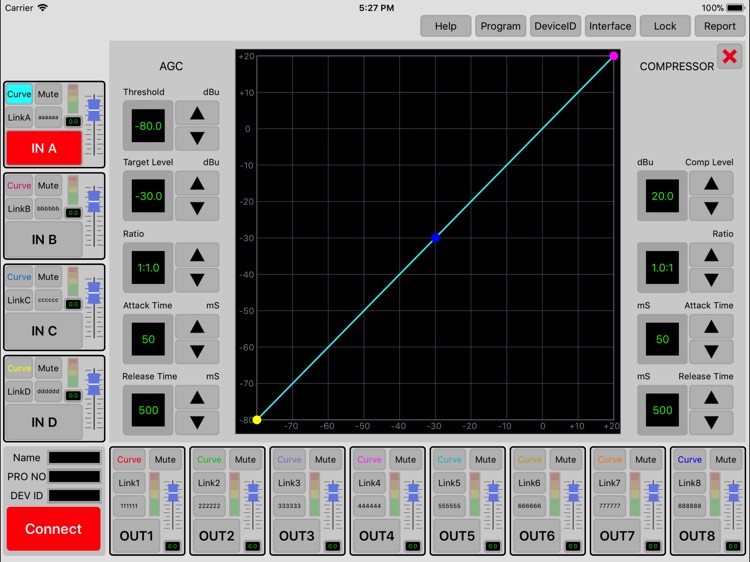Decrease AGC Release Time down arrow
Screen dimensions: 750x562
tap(197, 422)
